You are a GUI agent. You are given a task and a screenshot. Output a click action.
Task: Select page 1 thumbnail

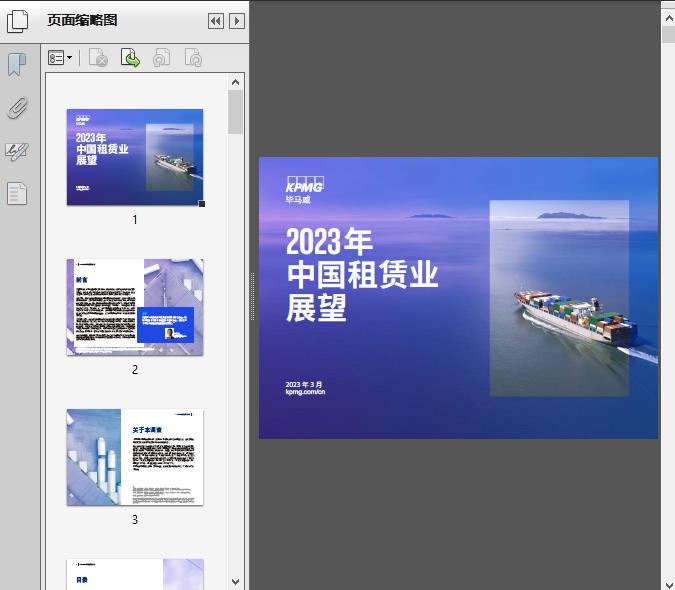[x=135, y=157]
